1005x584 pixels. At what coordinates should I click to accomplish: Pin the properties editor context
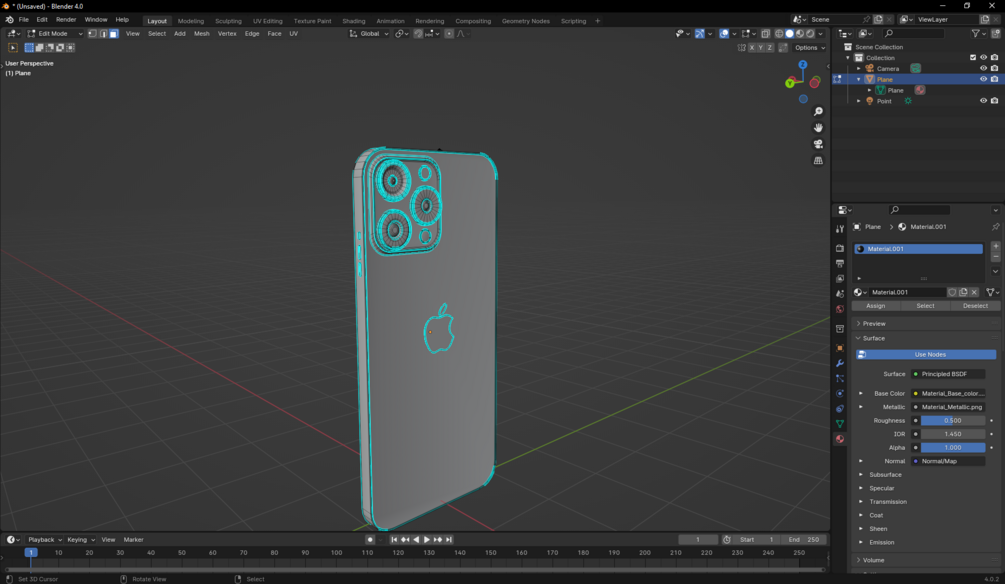(995, 227)
